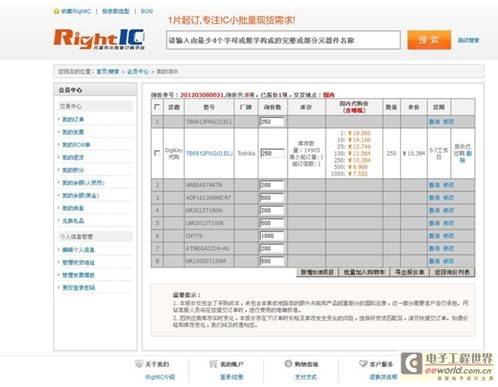This screenshot has width=498, height=387.
Task: Click the quantity field in row 2 showing 200
Action: [272, 185]
